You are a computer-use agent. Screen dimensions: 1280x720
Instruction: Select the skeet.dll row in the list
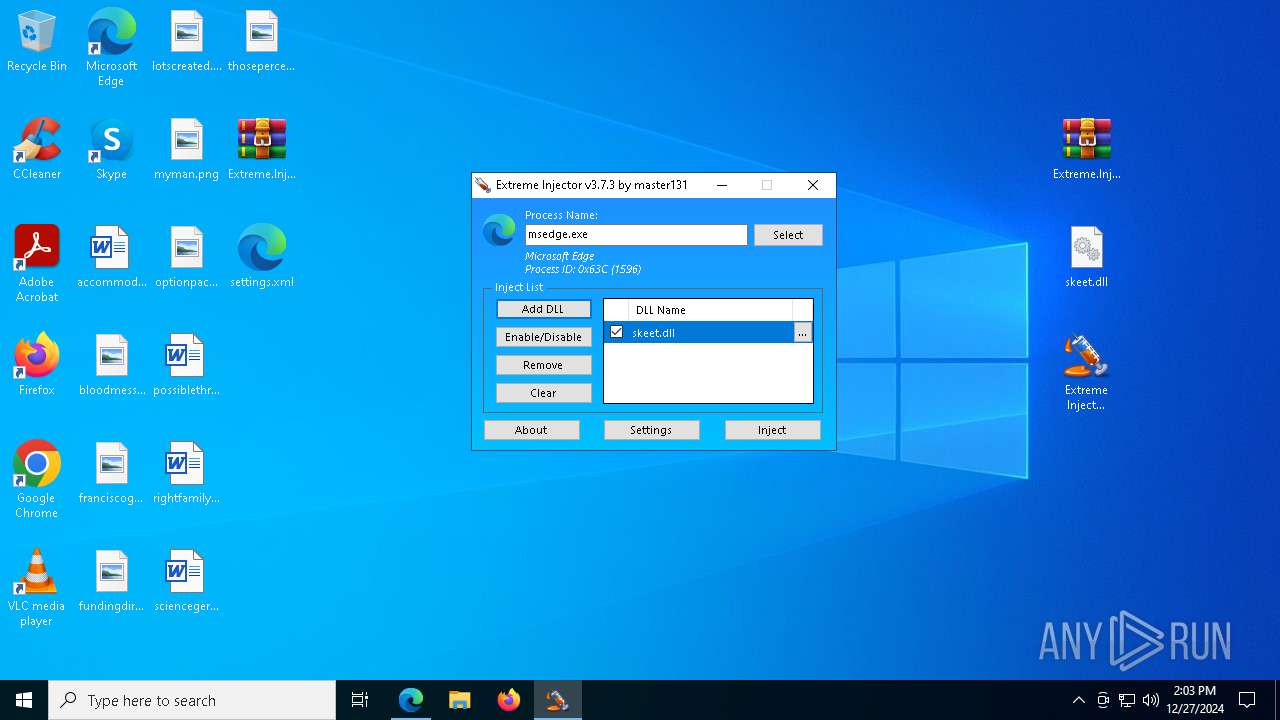click(708, 333)
